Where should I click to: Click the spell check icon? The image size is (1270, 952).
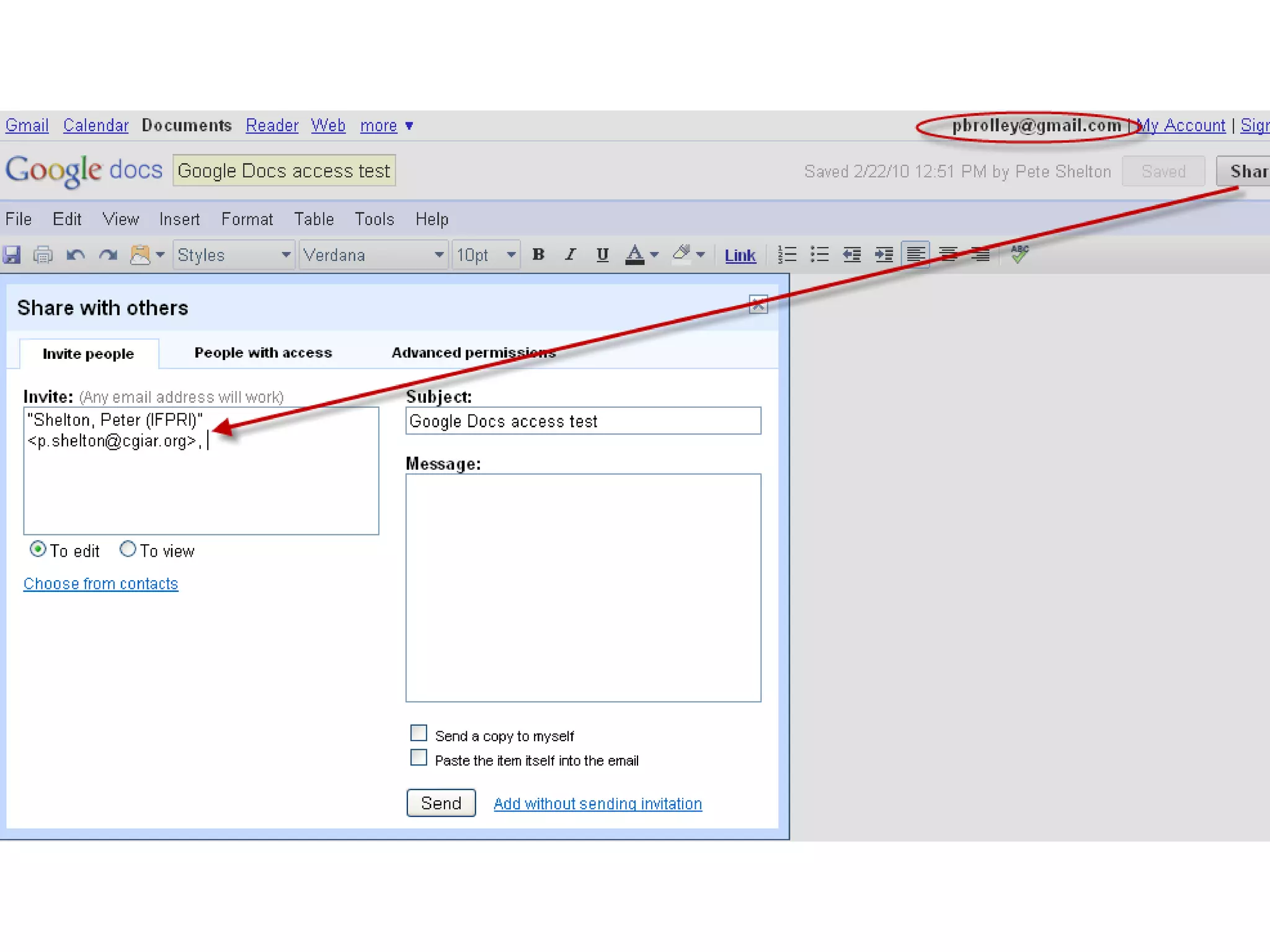(x=1019, y=253)
